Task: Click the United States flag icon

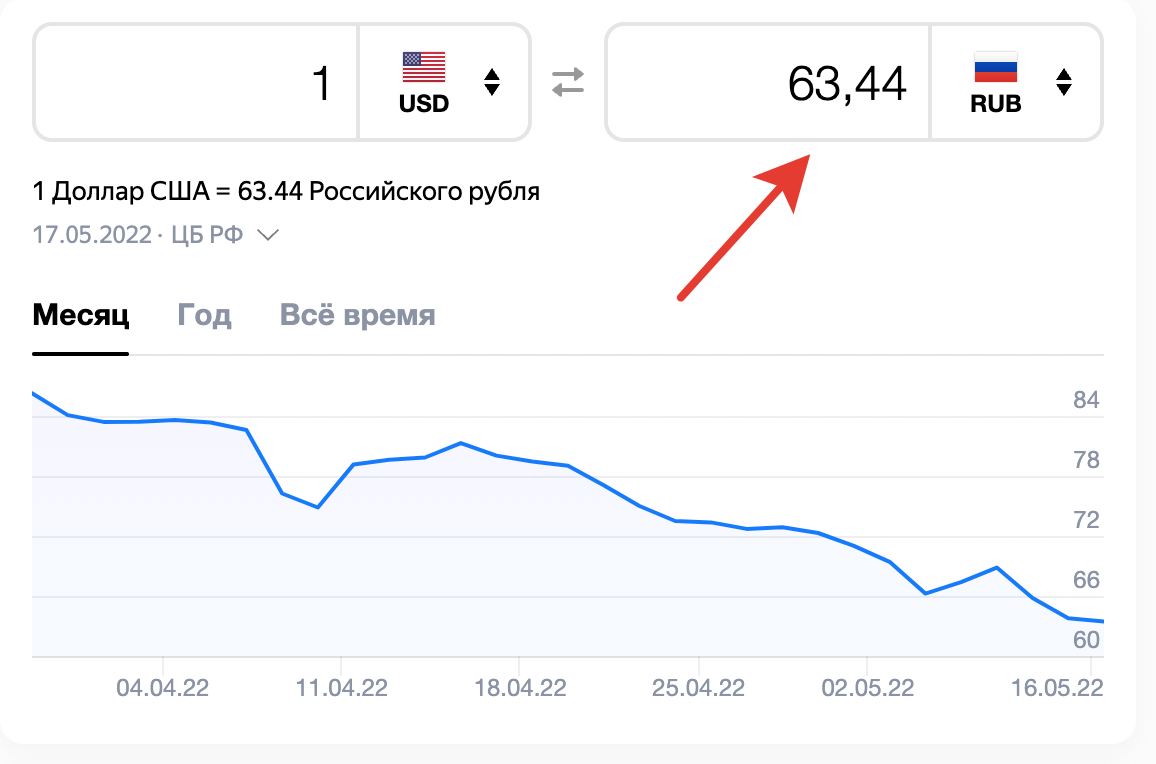Action: point(424,67)
